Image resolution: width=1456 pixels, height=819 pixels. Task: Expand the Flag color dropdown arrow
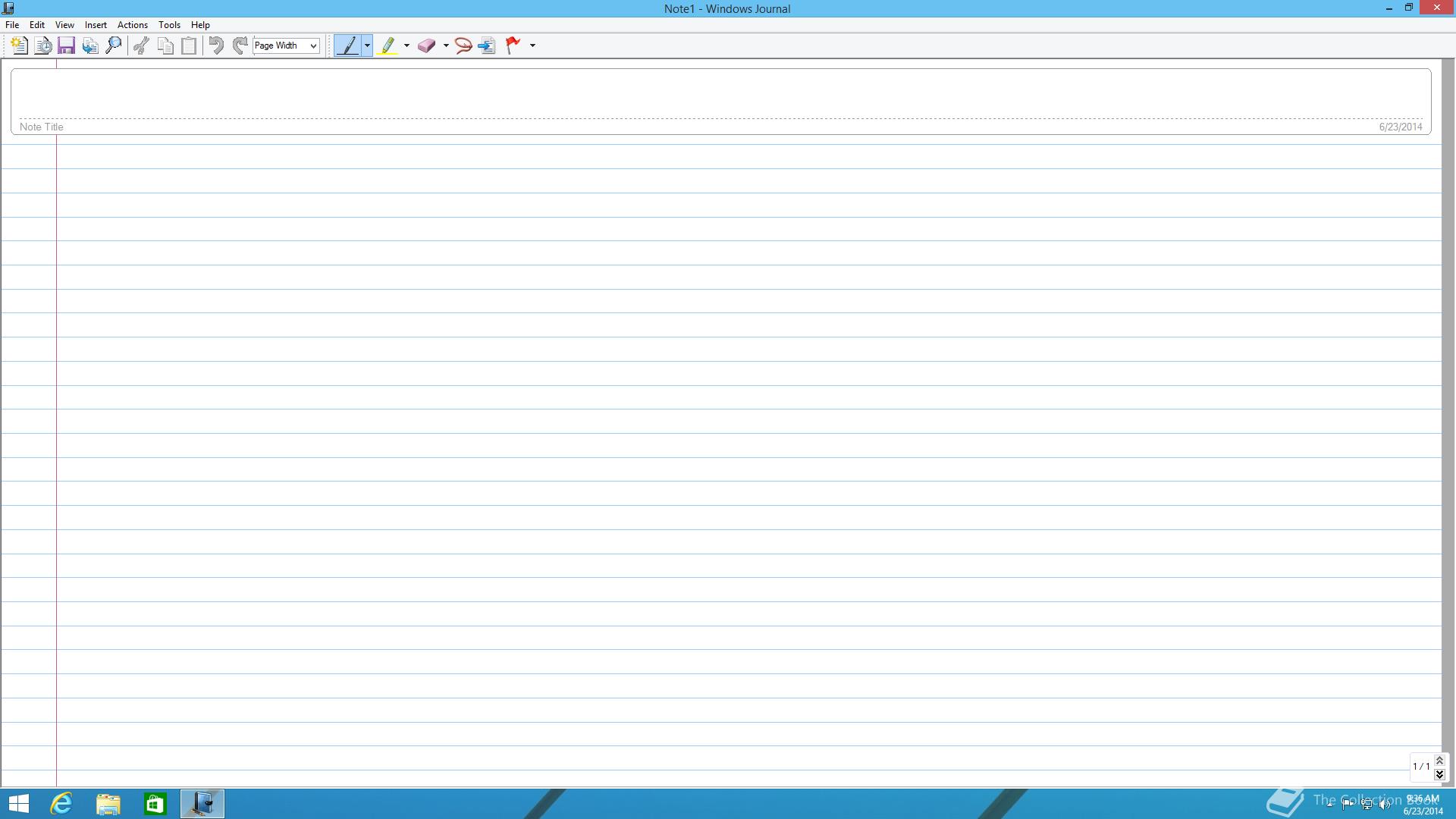point(532,45)
